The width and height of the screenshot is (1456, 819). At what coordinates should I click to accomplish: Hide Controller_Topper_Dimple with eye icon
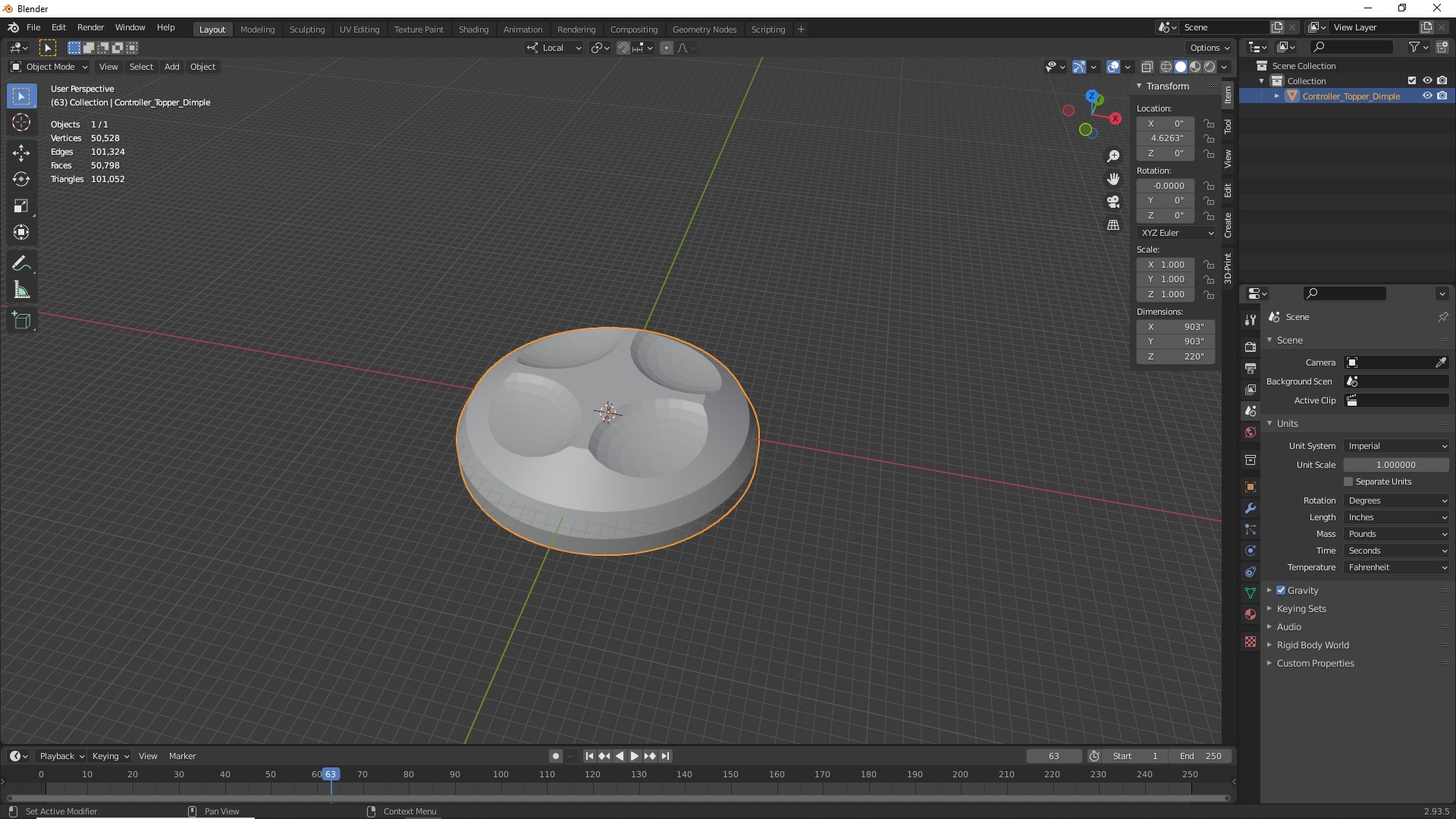pos(1426,96)
